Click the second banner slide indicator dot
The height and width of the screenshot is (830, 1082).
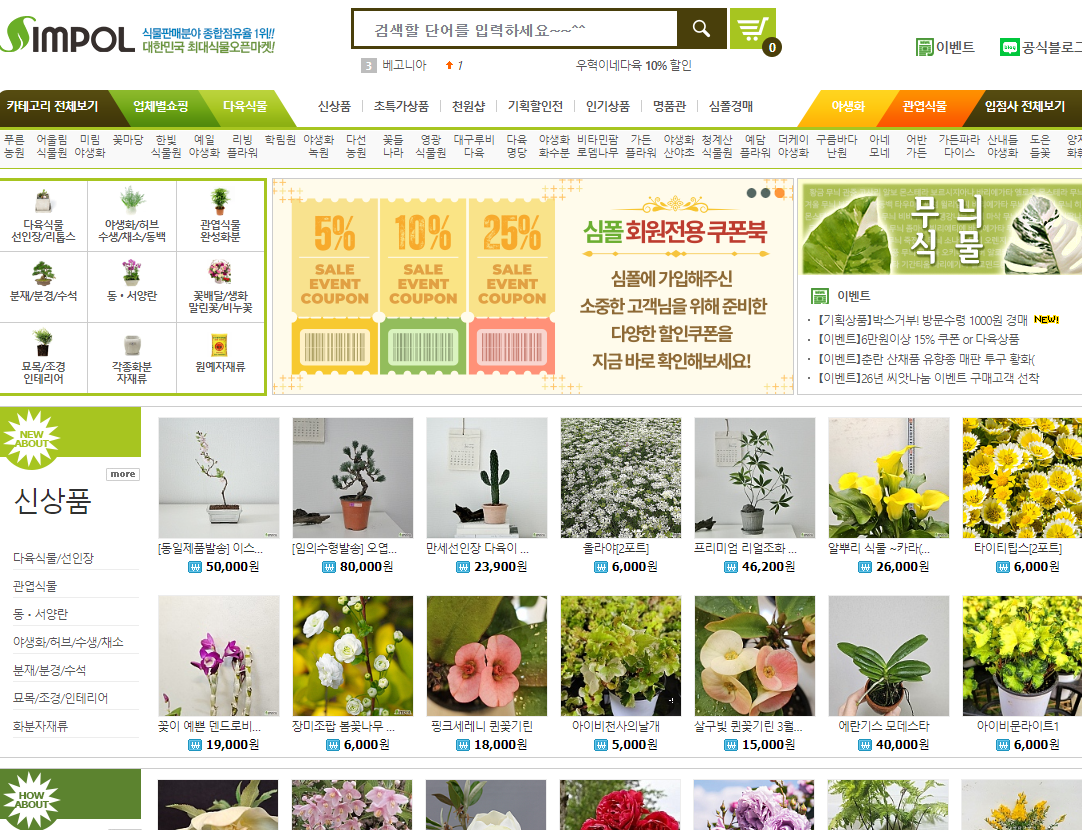[765, 193]
